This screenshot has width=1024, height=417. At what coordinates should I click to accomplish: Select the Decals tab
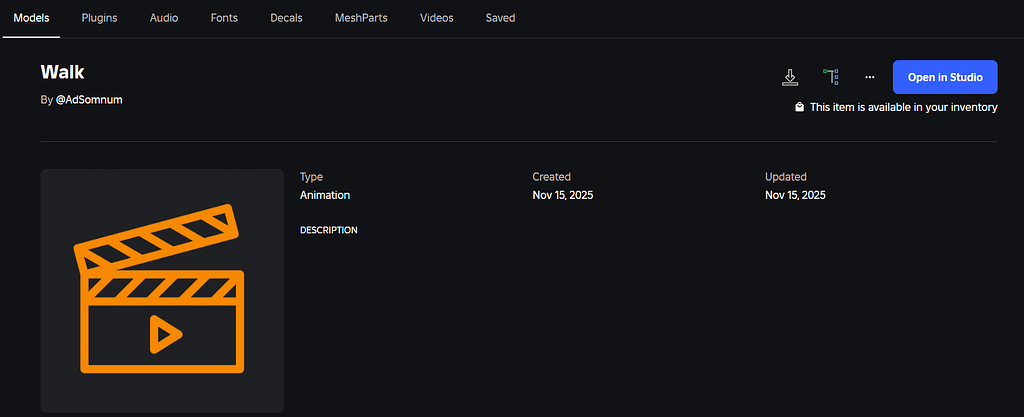[x=286, y=18]
